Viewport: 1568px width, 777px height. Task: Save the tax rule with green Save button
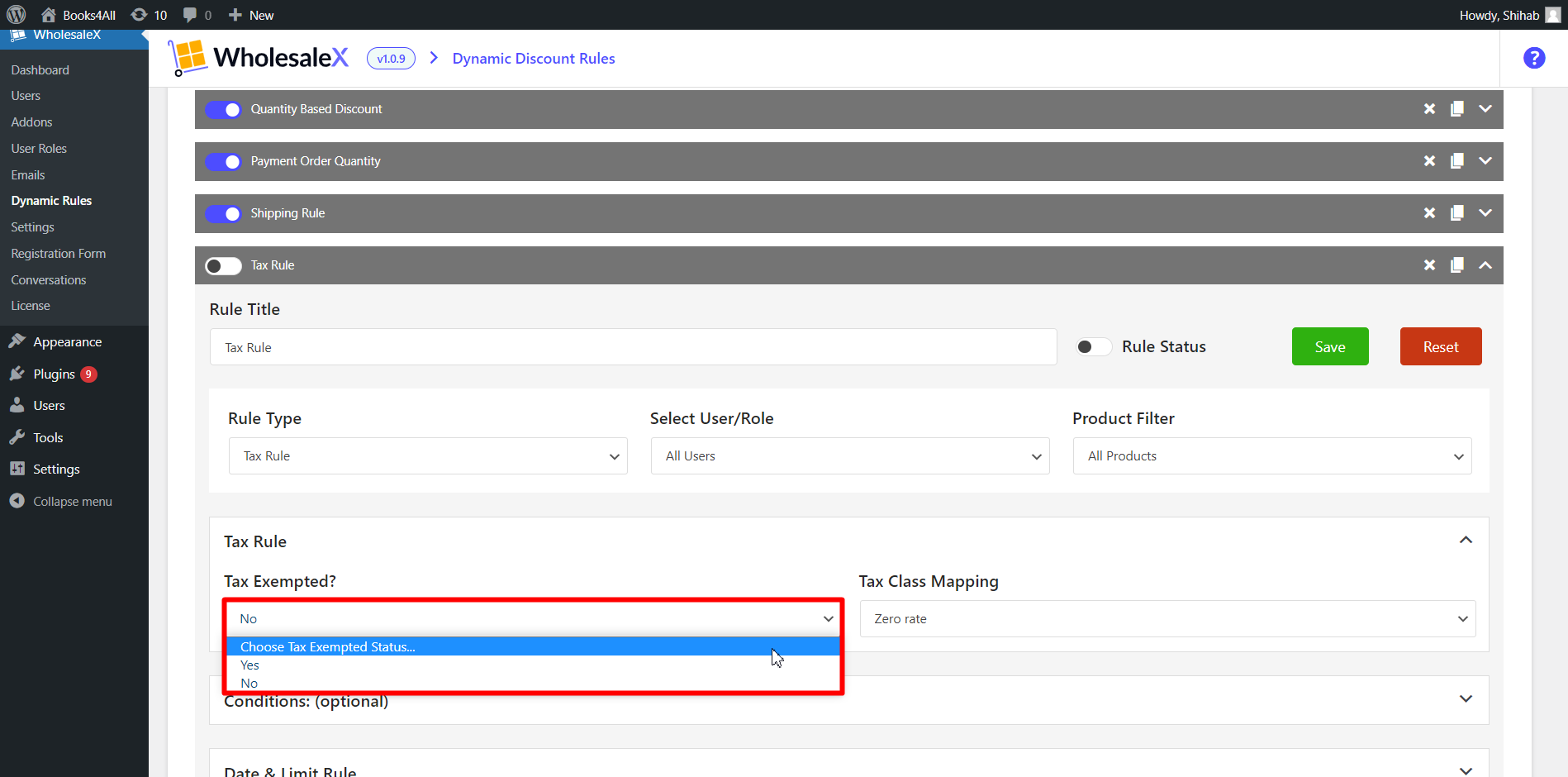1330,346
